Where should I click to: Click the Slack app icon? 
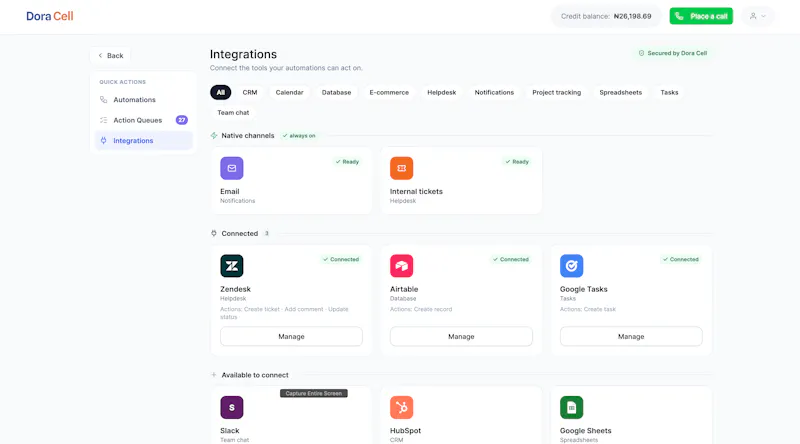tap(232, 407)
